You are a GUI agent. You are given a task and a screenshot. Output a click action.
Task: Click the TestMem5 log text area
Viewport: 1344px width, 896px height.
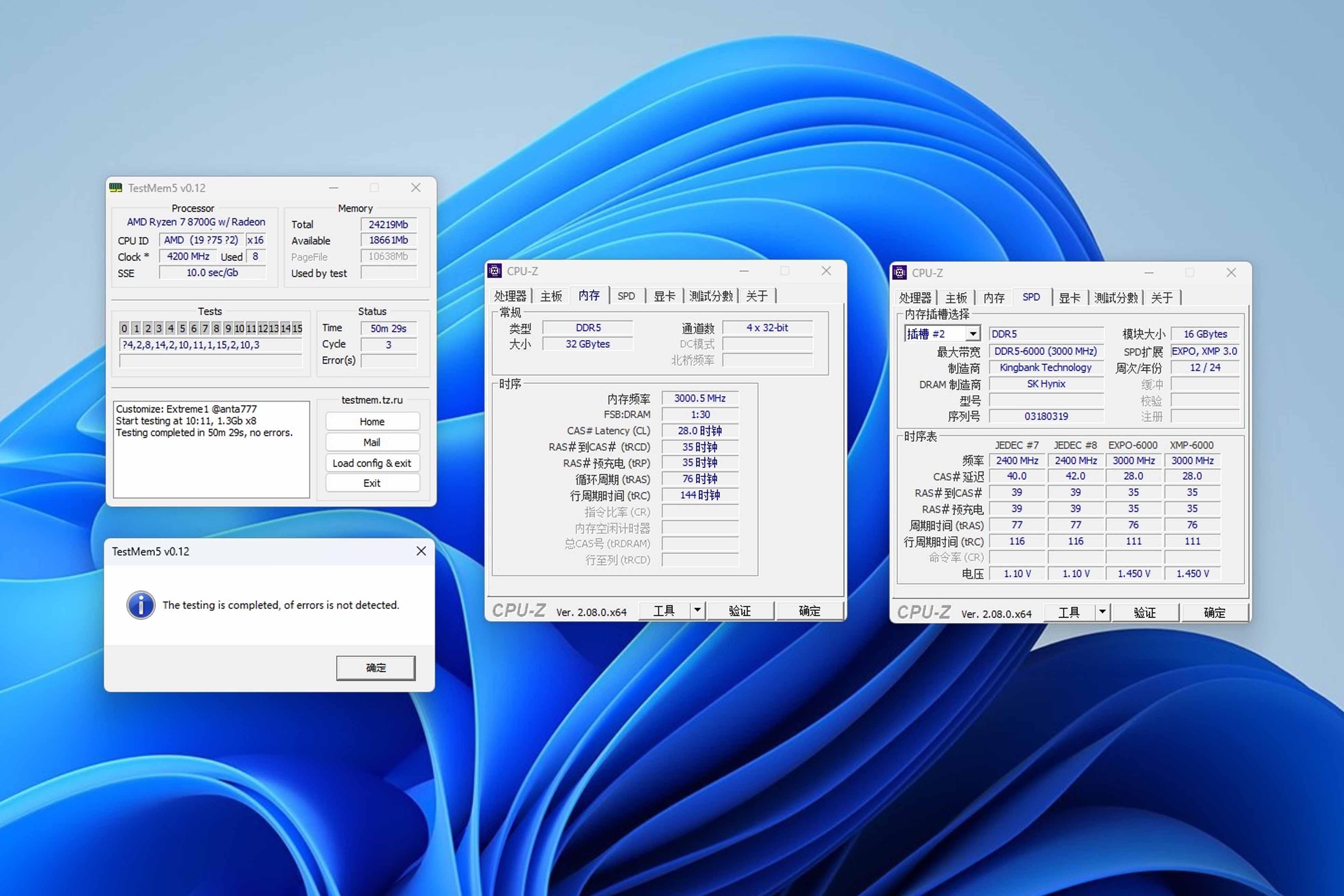(x=211, y=449)
